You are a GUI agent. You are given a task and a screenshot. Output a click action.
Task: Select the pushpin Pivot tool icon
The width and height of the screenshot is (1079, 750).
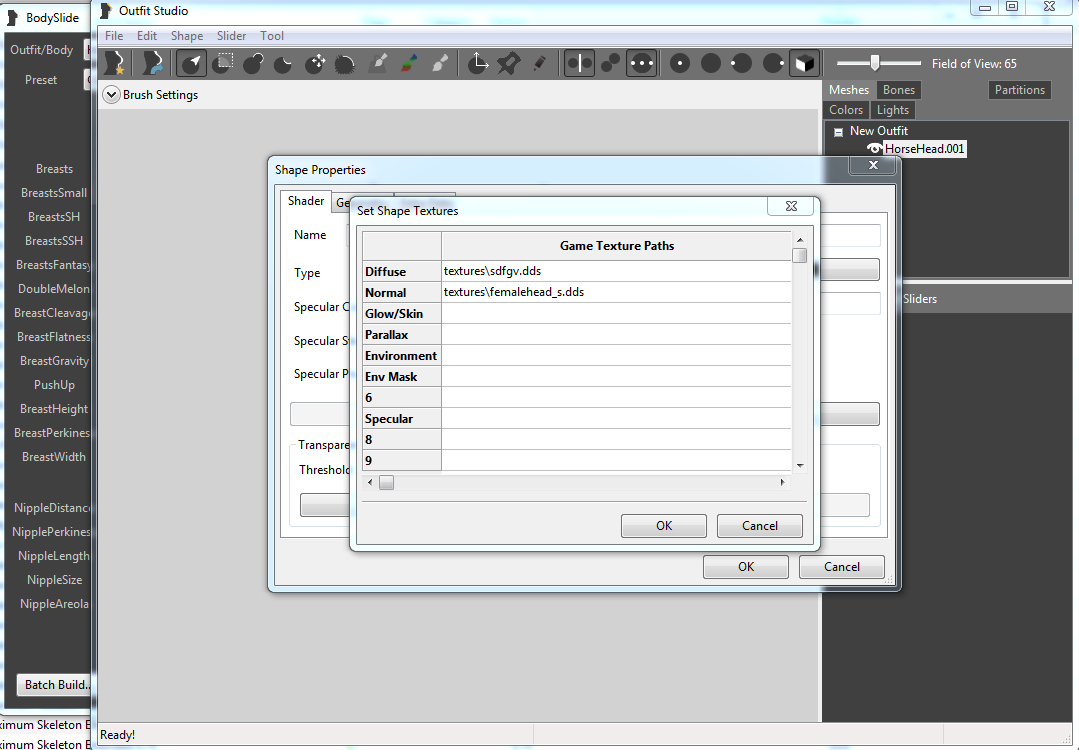pyautogui.click(x=509, y=63)
